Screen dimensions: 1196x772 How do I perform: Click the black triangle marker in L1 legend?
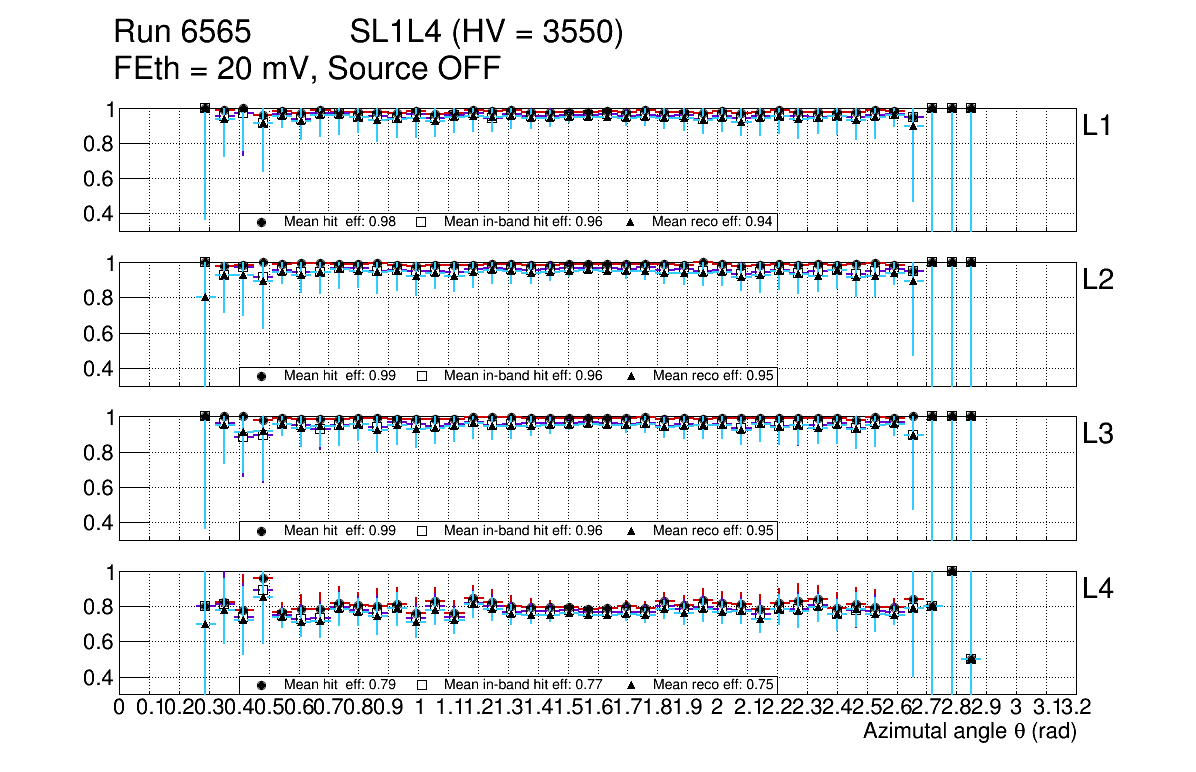632,222
